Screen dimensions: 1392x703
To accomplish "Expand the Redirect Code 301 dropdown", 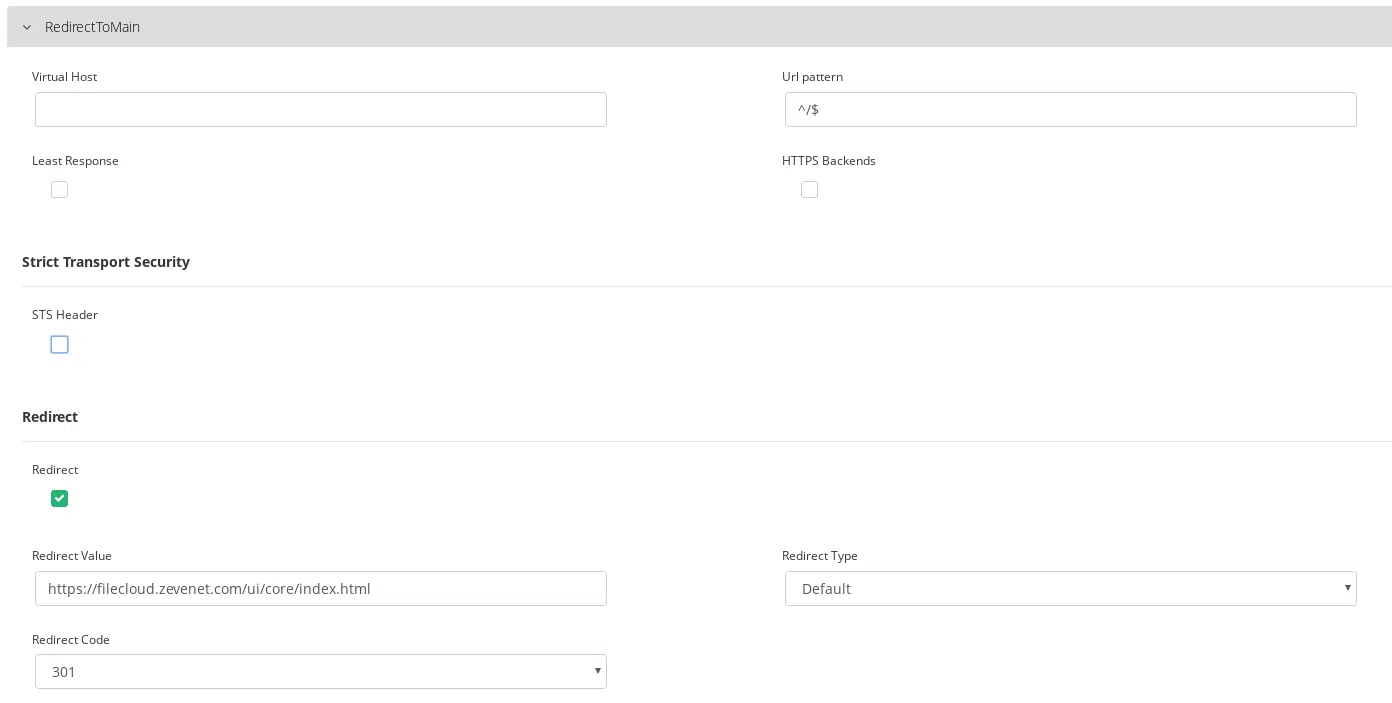I will [x=320, y=671].
